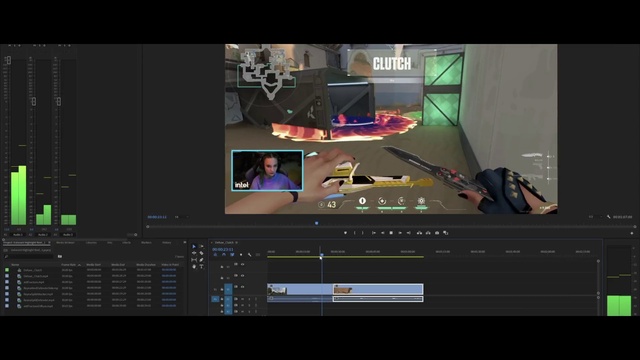
Task: Click the Frame Rate column sort arrow
Action: click(79, 264)
